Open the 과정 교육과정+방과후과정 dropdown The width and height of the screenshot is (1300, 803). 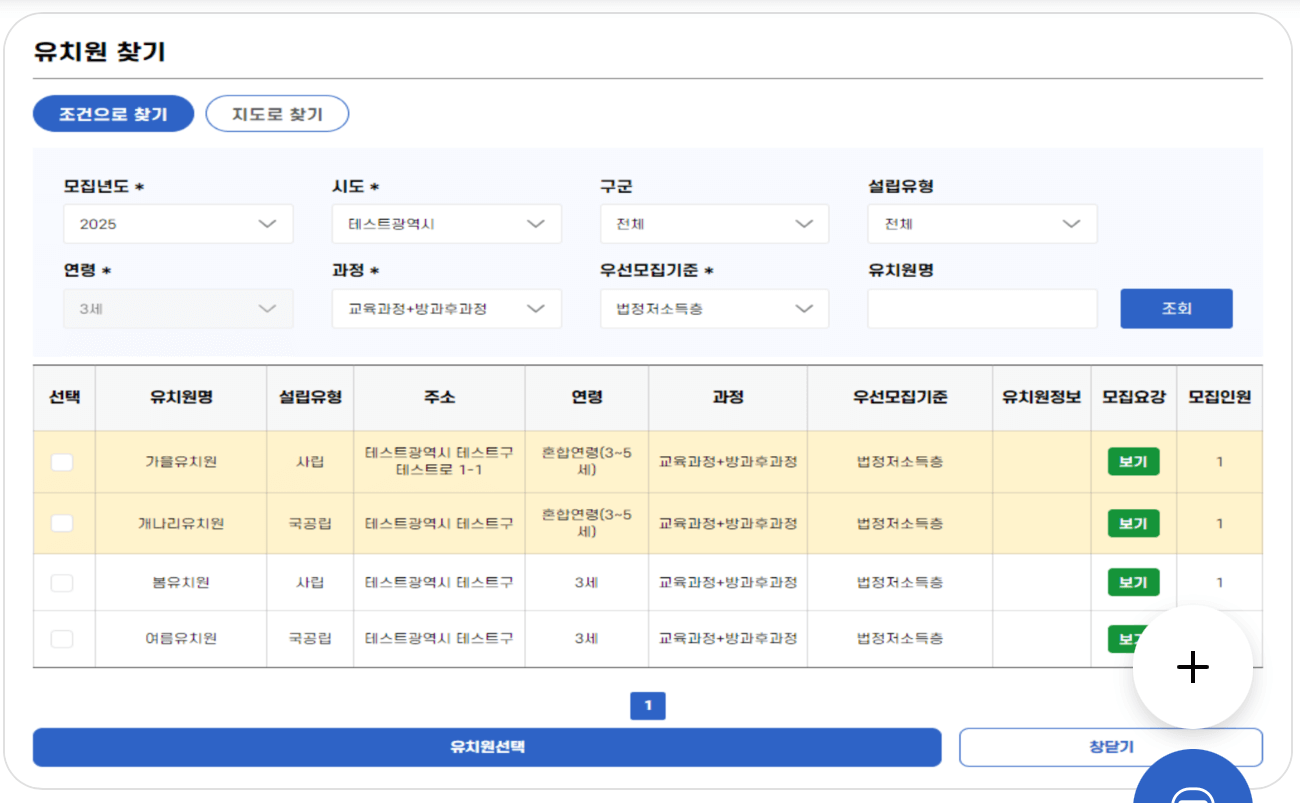[x=446, y=309]
